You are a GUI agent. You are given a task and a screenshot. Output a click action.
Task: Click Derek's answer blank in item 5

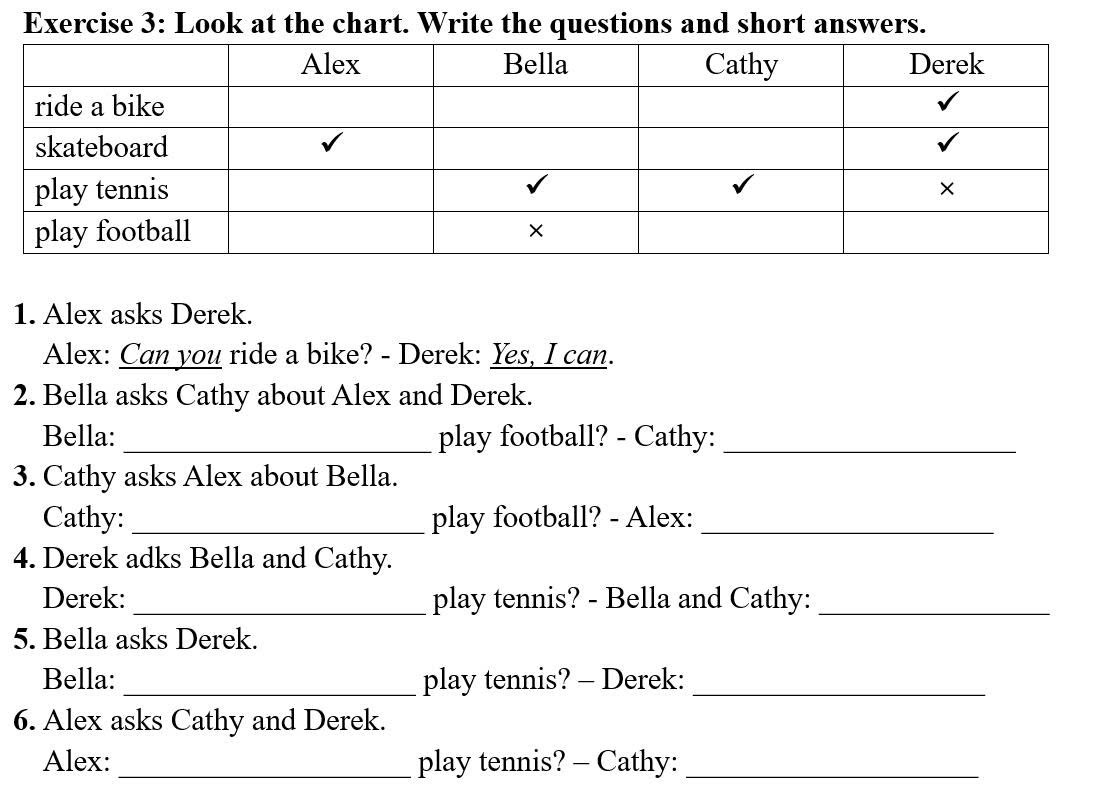[838, 684]
